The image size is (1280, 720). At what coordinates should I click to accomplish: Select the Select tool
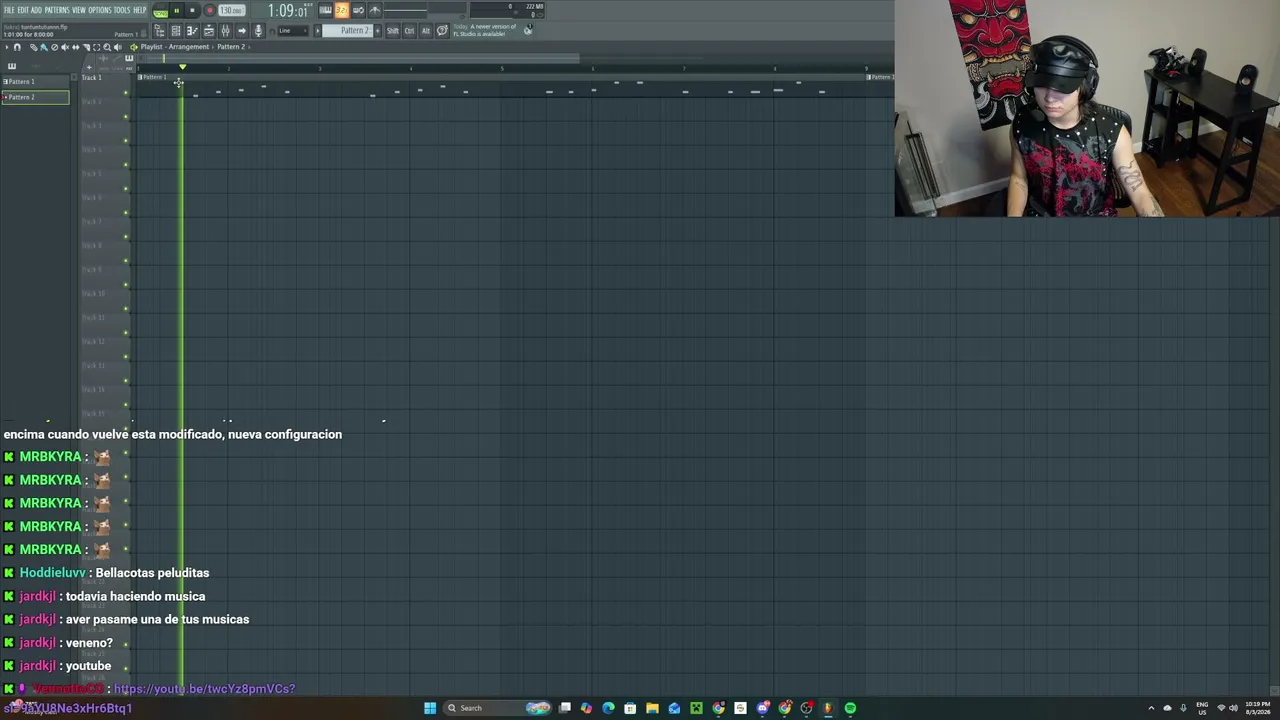(x=96, y=47)
